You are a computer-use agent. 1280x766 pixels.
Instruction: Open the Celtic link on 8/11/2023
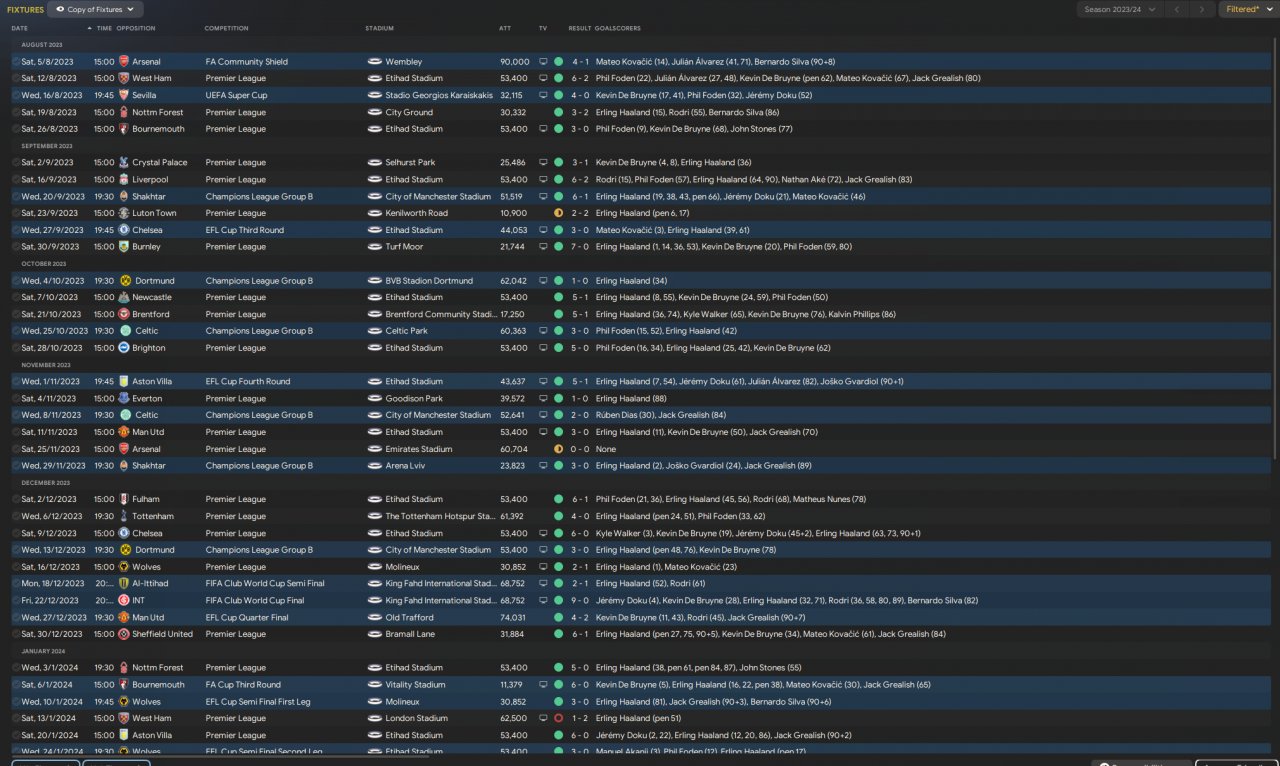146,415
